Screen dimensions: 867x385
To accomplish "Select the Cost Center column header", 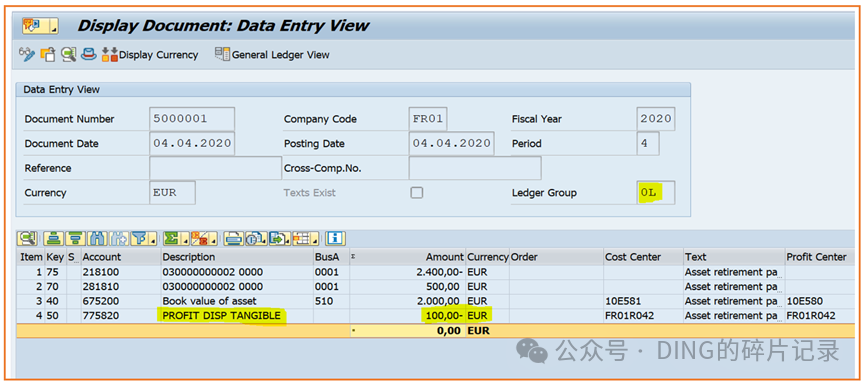I will click(x=643, y=257).
